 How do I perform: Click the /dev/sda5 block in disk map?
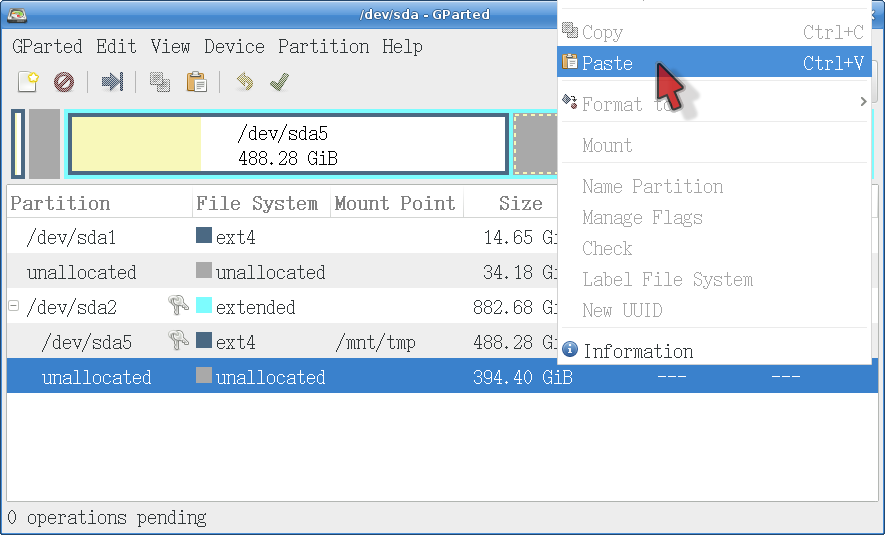click(x=287, y=144)
